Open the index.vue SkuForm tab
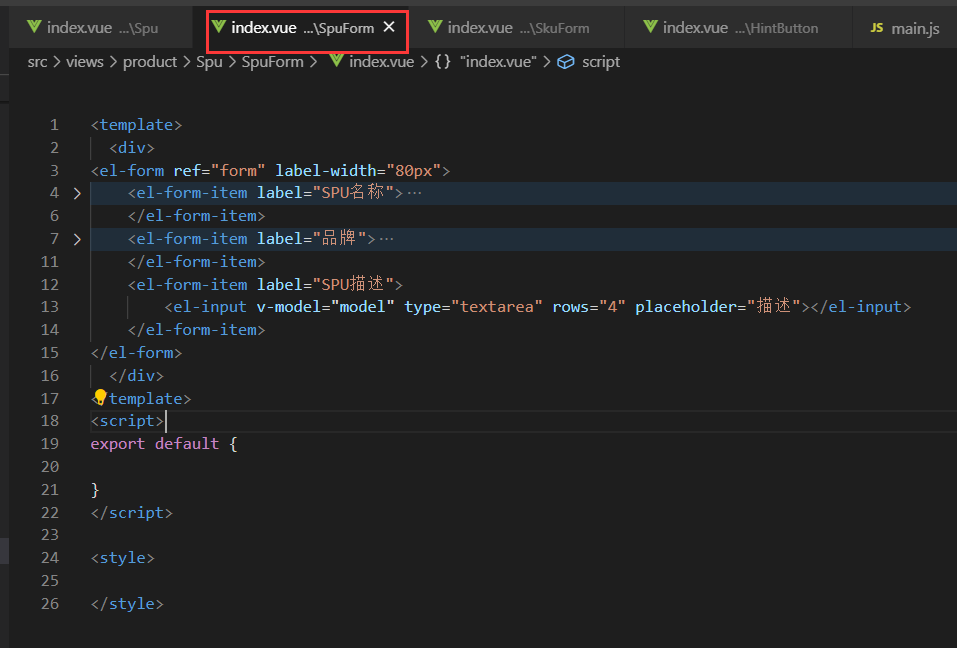This screenshot has width=957, height=648. click(x=518, y=27)
